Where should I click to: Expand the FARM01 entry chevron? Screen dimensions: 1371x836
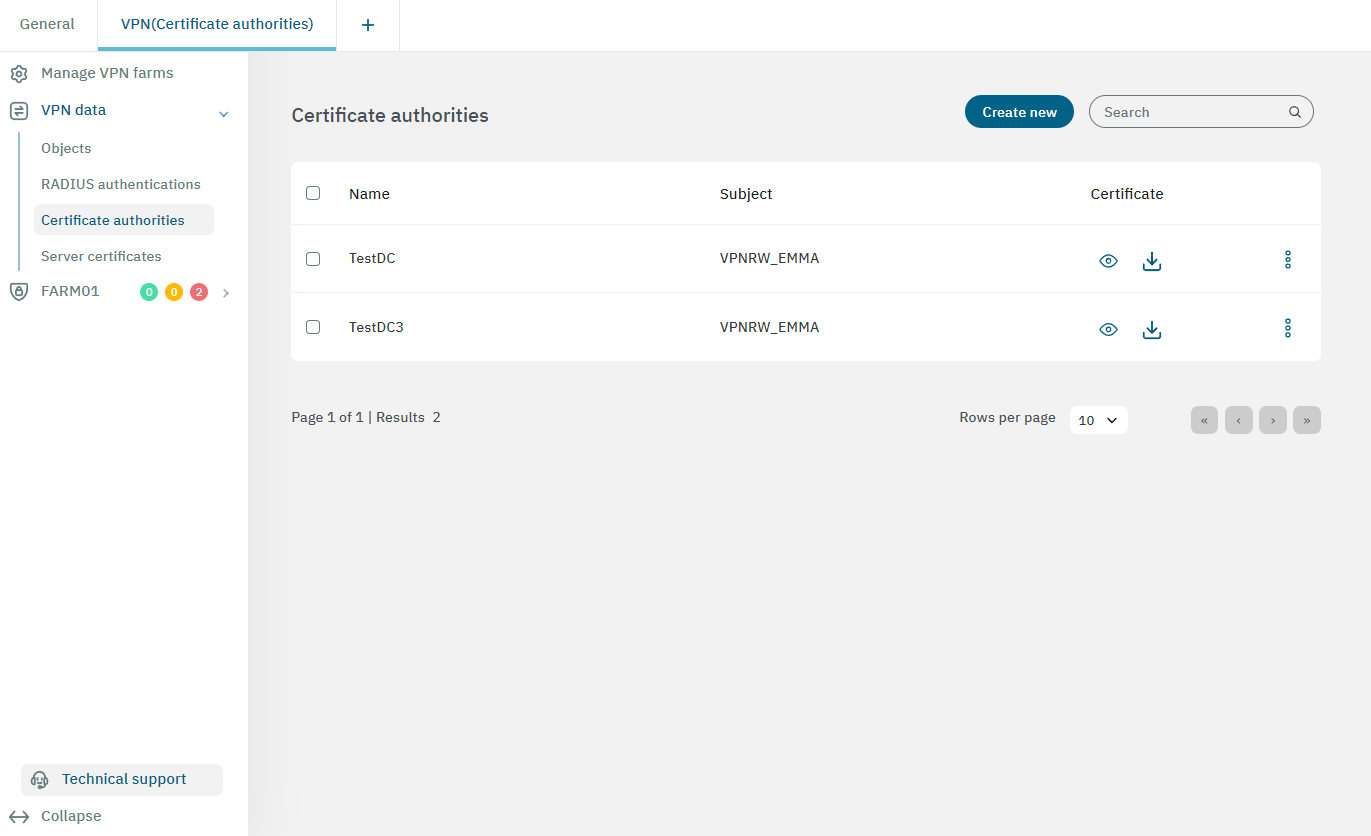(226, 293)
